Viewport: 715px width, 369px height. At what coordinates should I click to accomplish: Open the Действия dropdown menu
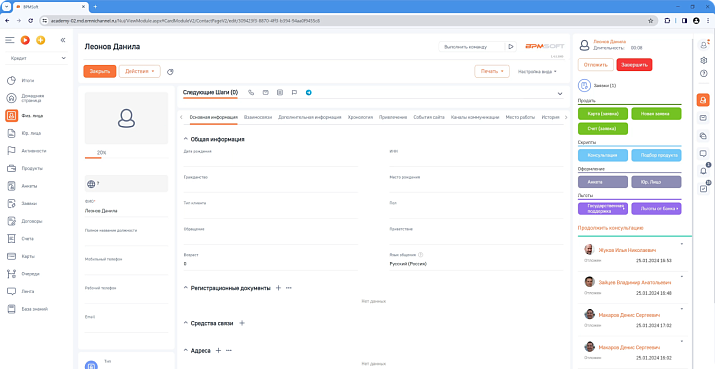click(140, 72)
